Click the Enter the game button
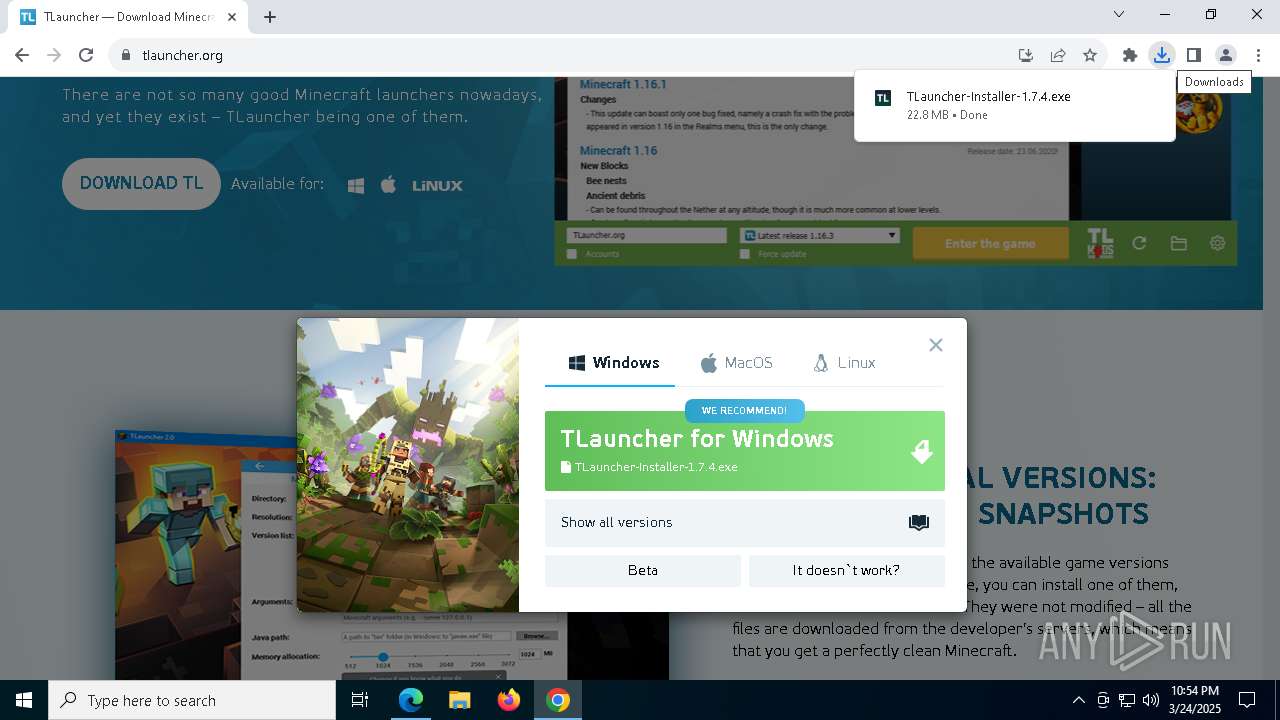The image size is (1280, 720). click(x=990, y=243)
